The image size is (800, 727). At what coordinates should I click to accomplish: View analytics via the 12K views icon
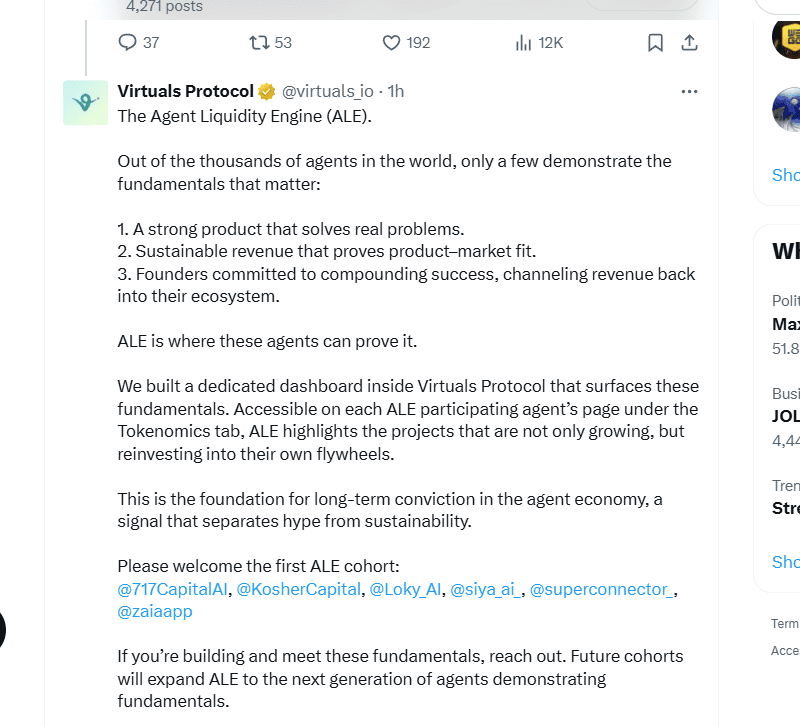(x=523, y=42)
